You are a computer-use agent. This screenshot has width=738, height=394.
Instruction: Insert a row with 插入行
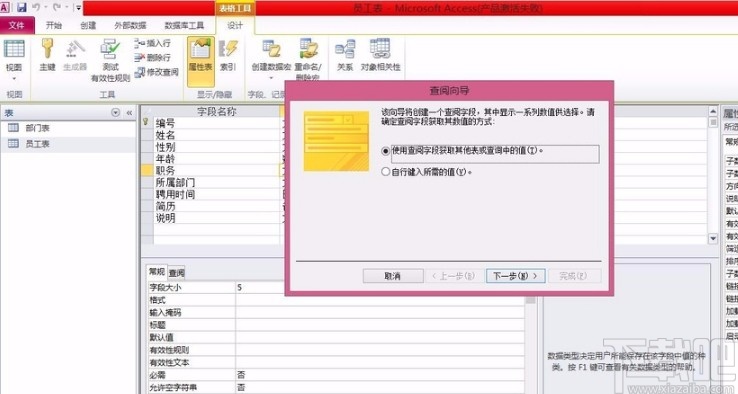(x=152, y=43)
